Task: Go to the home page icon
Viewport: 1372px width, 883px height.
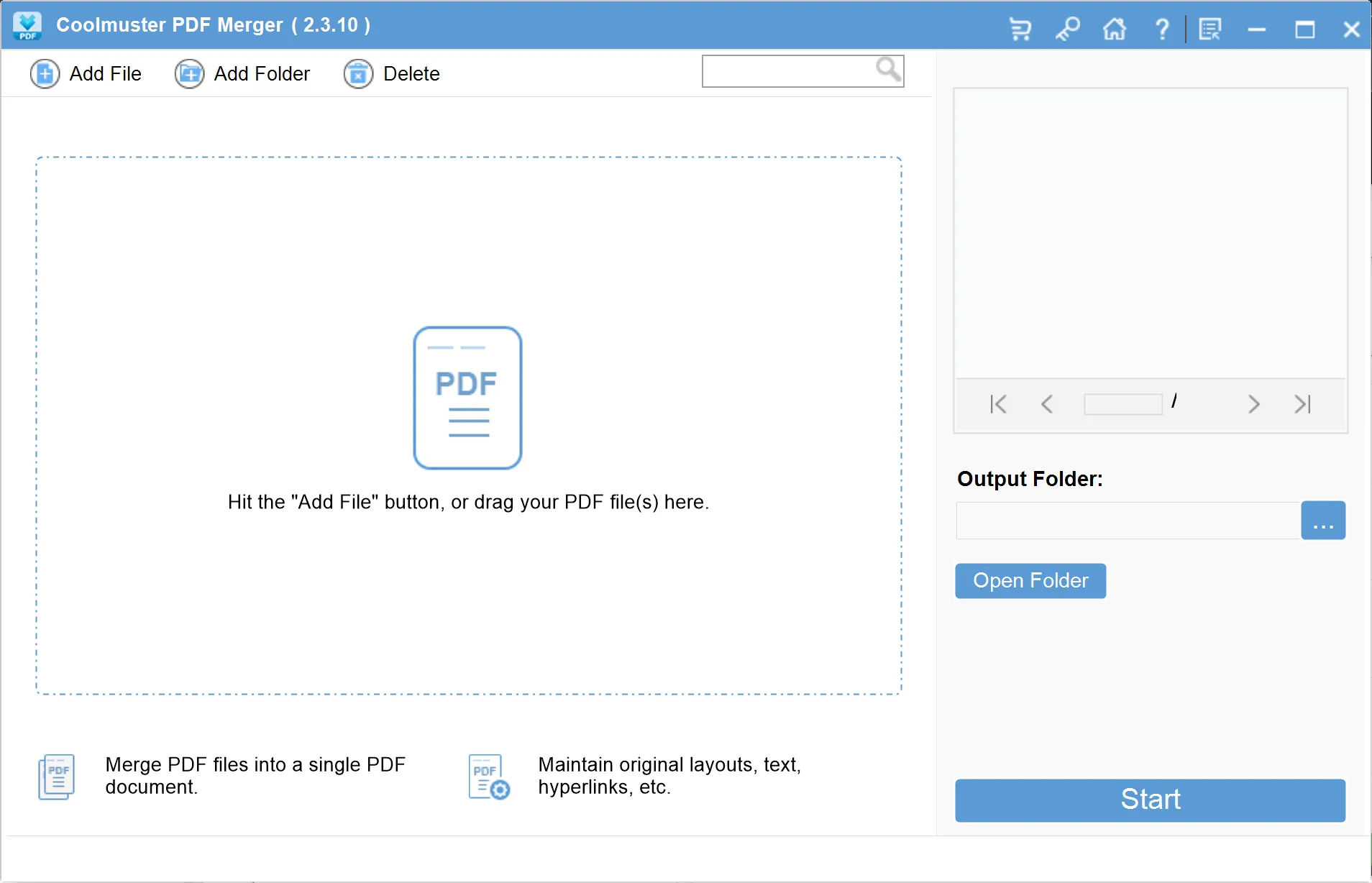Action: pyautogui.click(x=1115, y=29)
